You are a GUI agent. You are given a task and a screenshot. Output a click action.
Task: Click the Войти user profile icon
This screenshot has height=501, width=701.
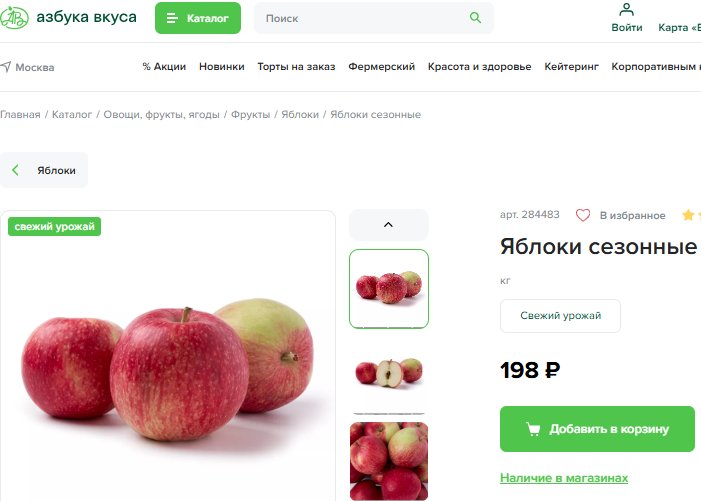(626, 9)
